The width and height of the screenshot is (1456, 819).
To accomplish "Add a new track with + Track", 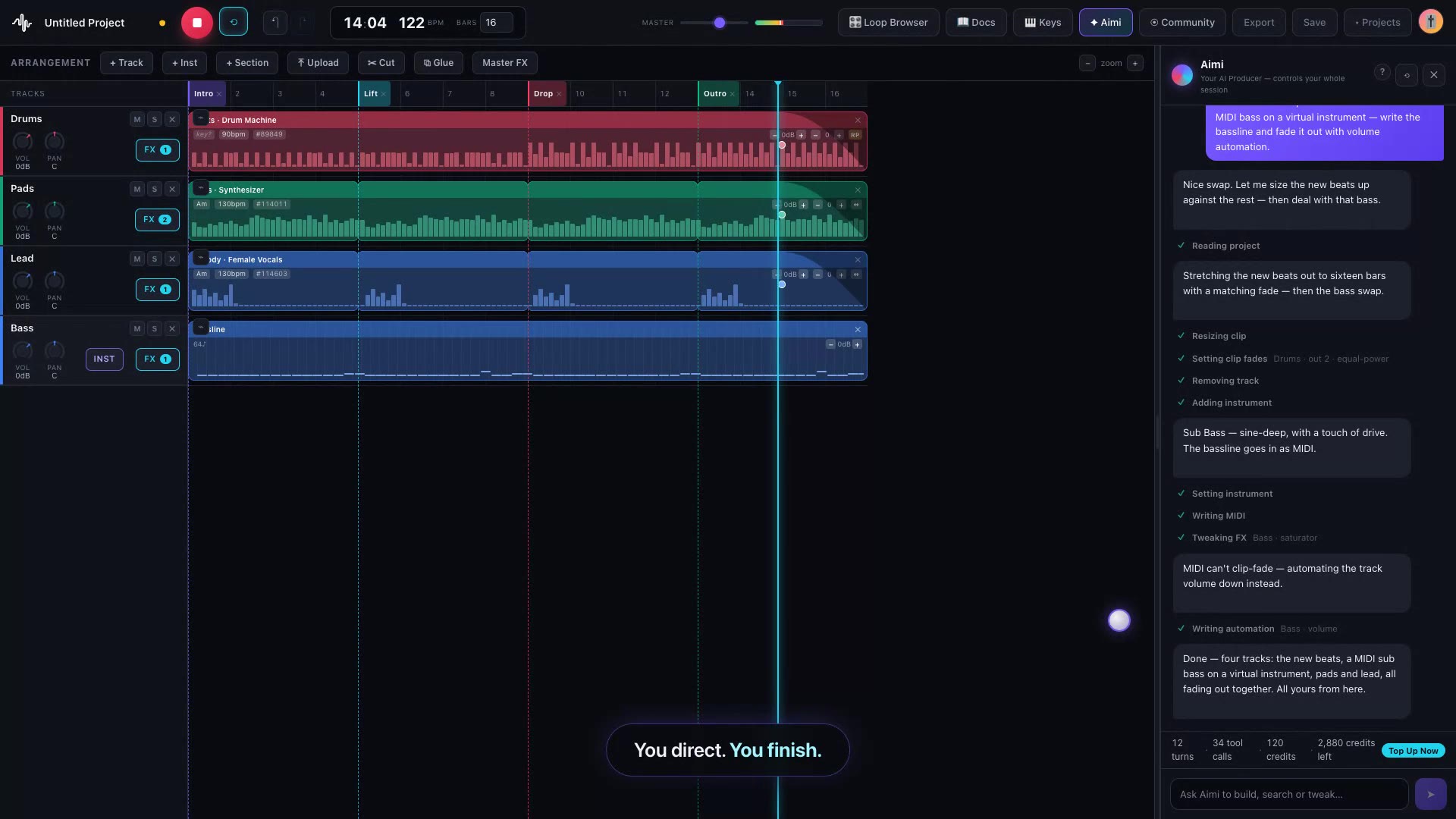I will pyautogui.click(x=126, y=63).
